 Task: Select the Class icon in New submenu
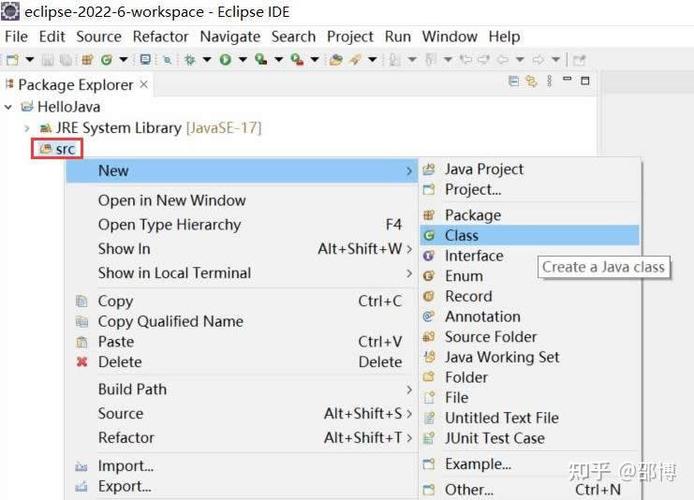(x=429, y=236)
